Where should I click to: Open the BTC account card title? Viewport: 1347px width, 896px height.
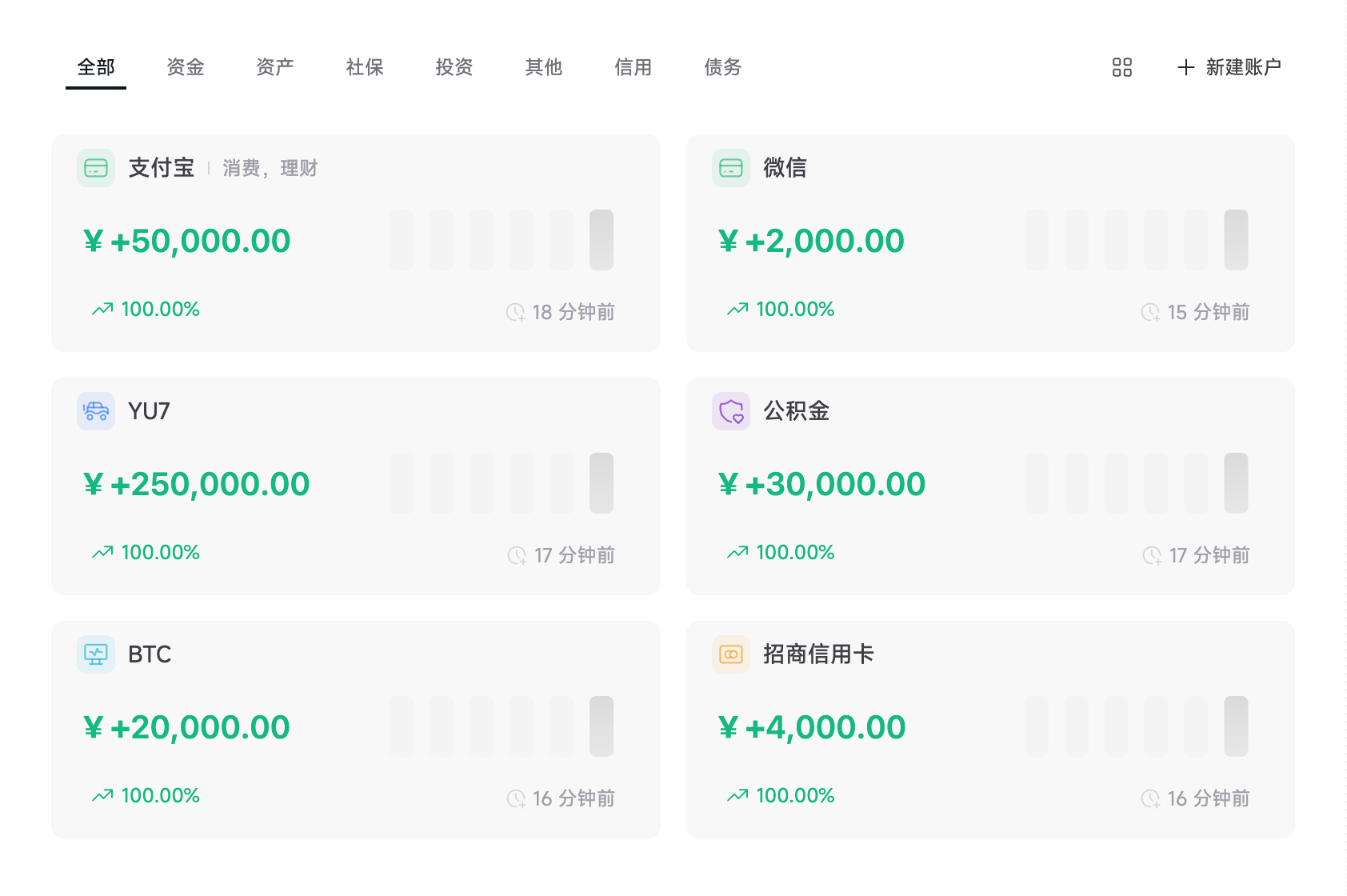coord(150,654)
